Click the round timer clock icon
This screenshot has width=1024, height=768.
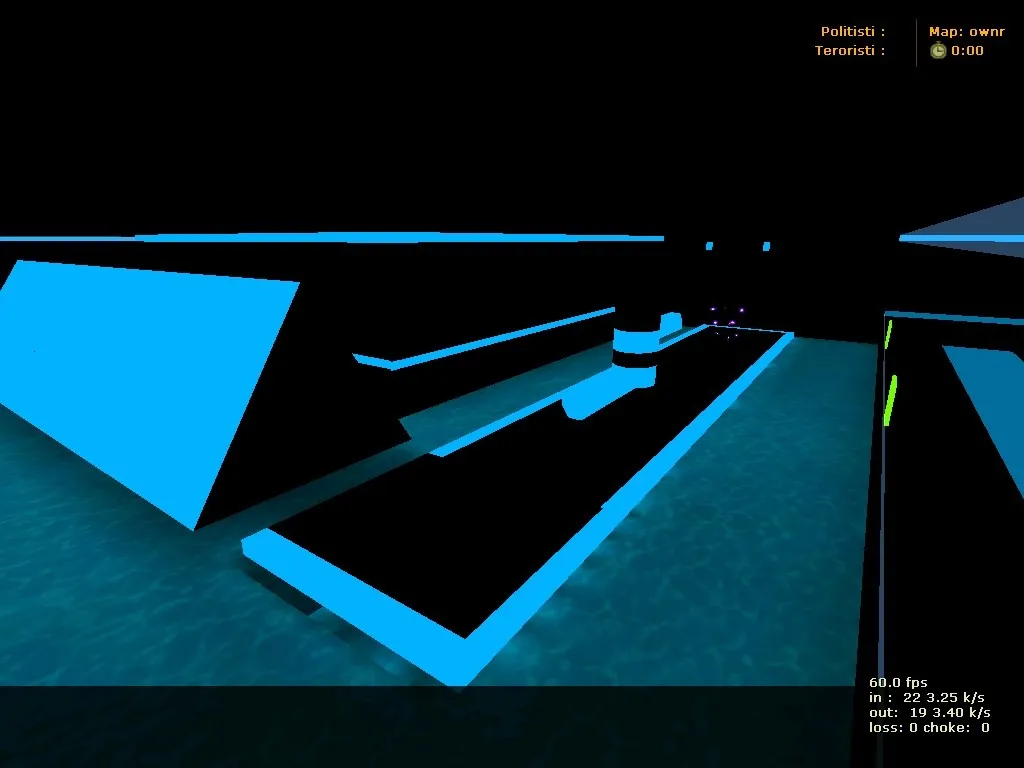point(937,51)
